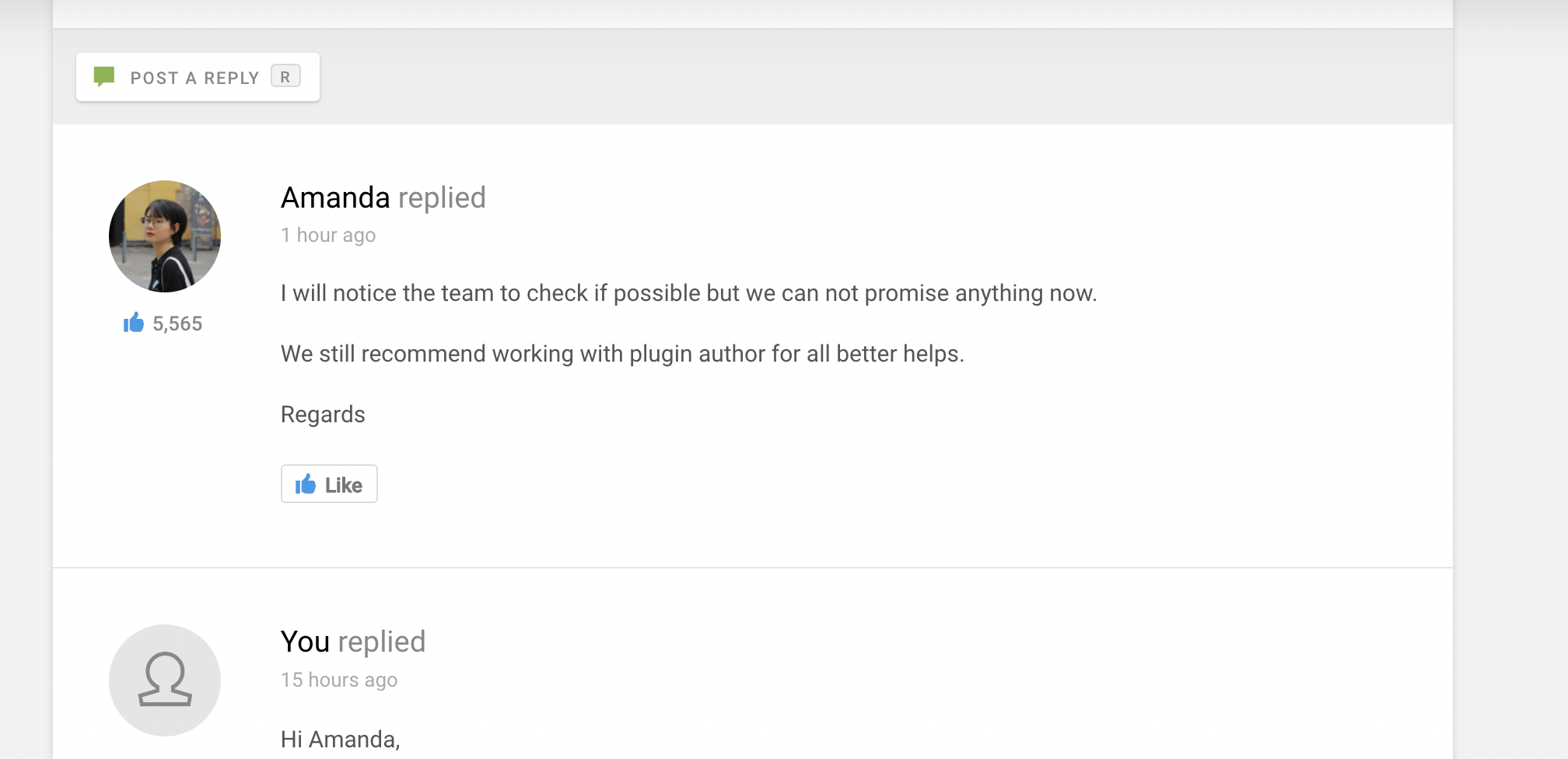Click the thumbs-up icon inside Like button
The image size is (1568, 759).
306,484
